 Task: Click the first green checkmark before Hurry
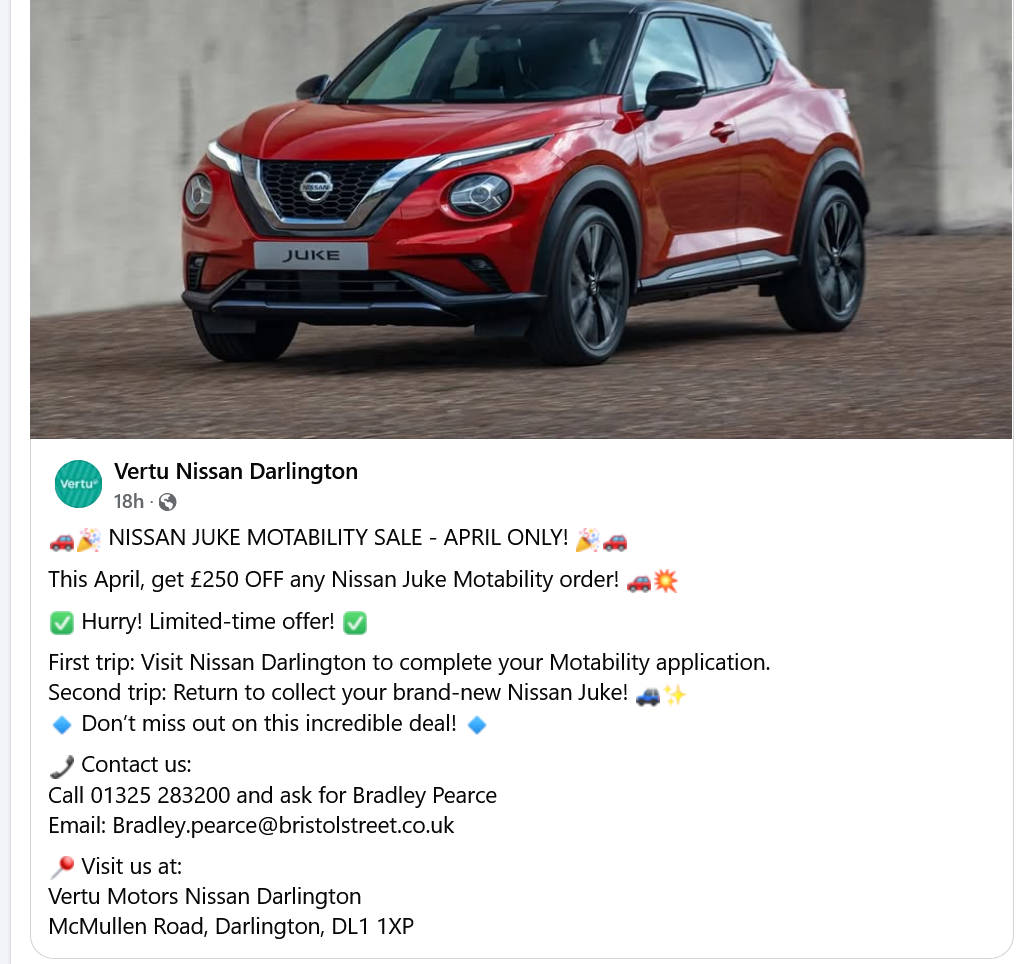coord(62,622)
